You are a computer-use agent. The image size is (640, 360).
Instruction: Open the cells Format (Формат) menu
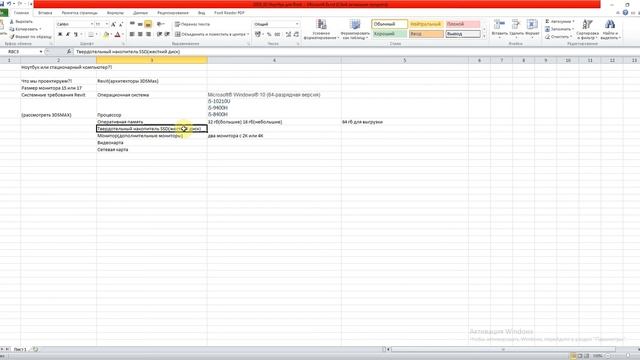[532, 29]
